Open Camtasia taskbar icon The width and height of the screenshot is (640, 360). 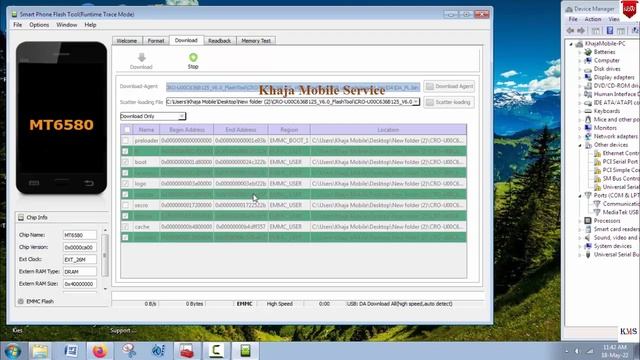(216, 351)
